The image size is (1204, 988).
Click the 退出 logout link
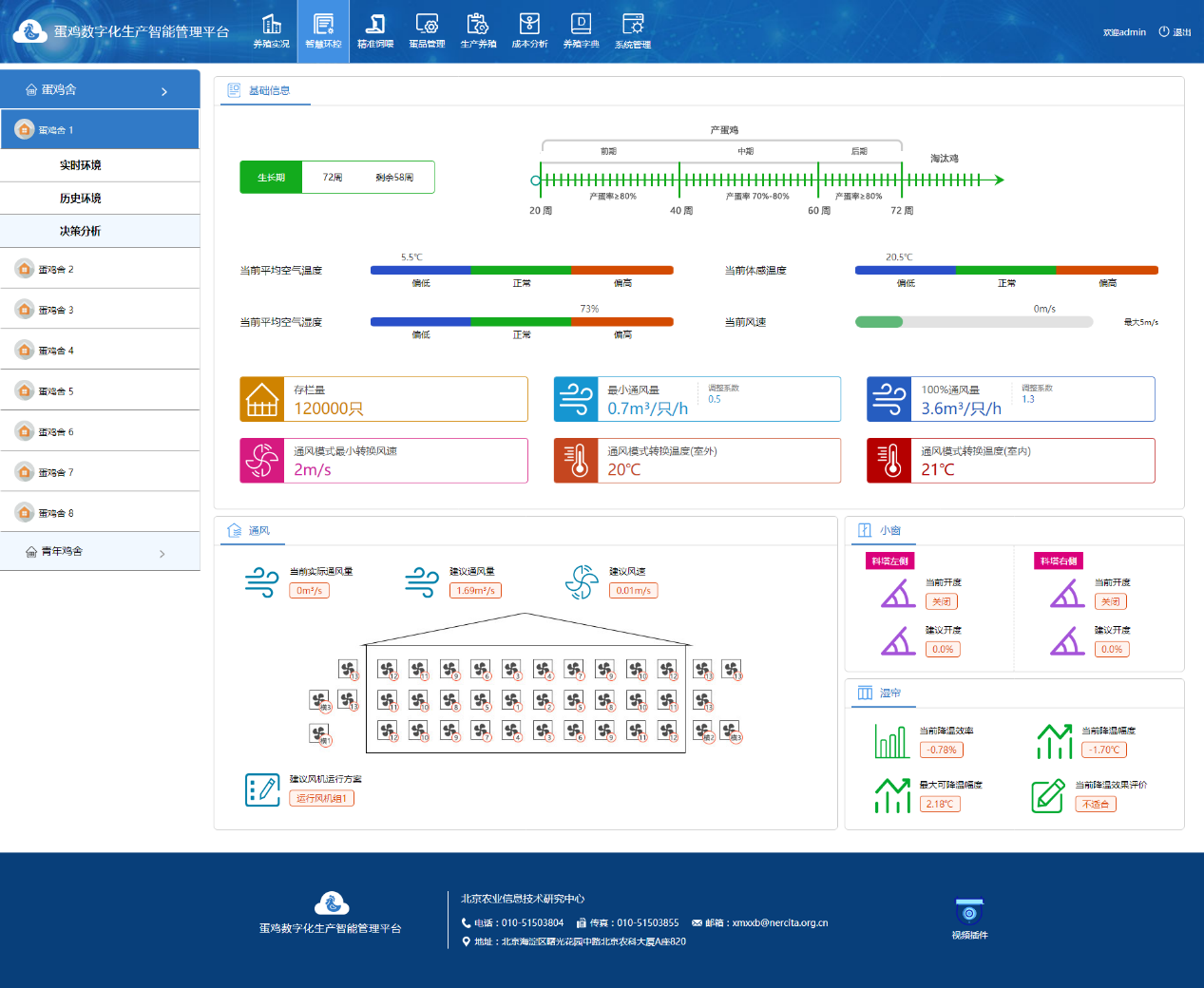click(1175, 32)
